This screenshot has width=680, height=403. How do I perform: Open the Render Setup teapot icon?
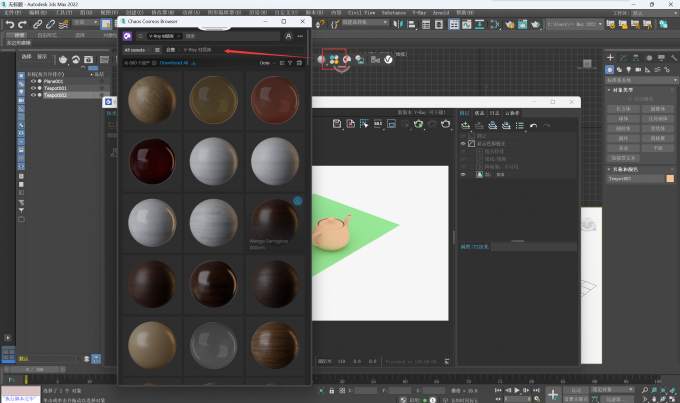click(510, 24)
